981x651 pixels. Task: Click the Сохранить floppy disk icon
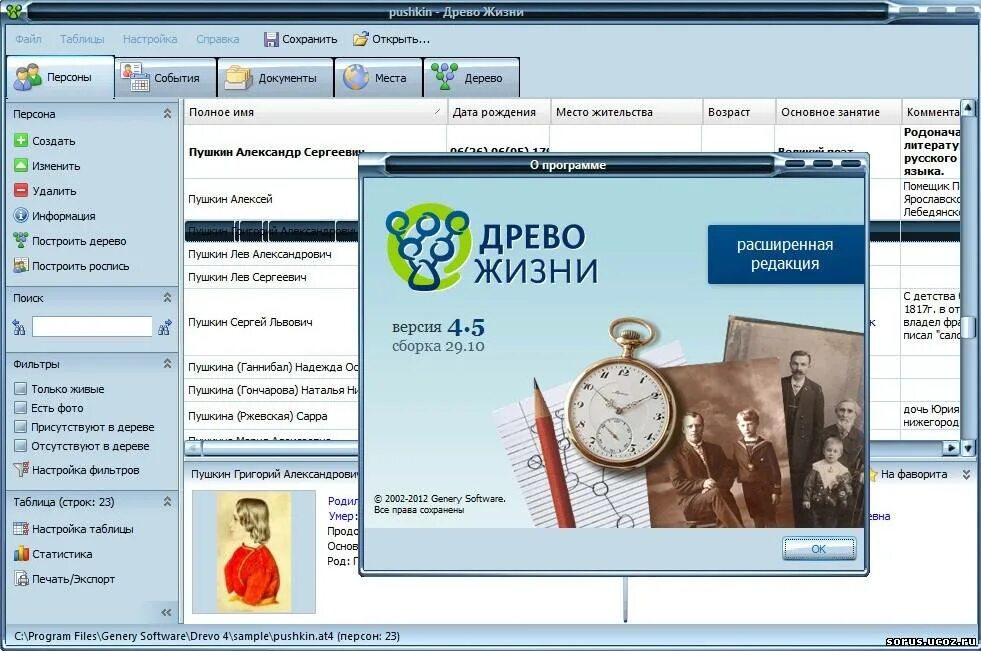point(271,39)
